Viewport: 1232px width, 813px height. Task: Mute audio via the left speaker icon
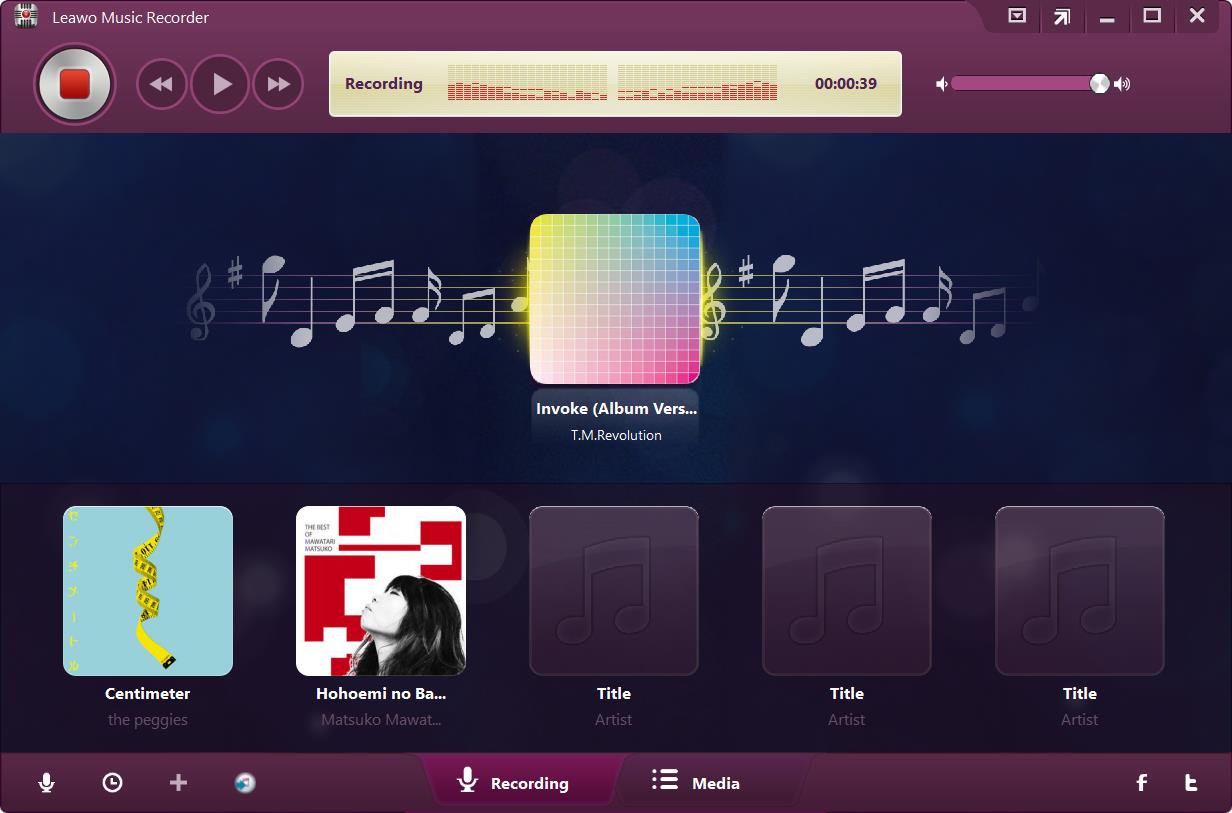[x=941, y=84]
